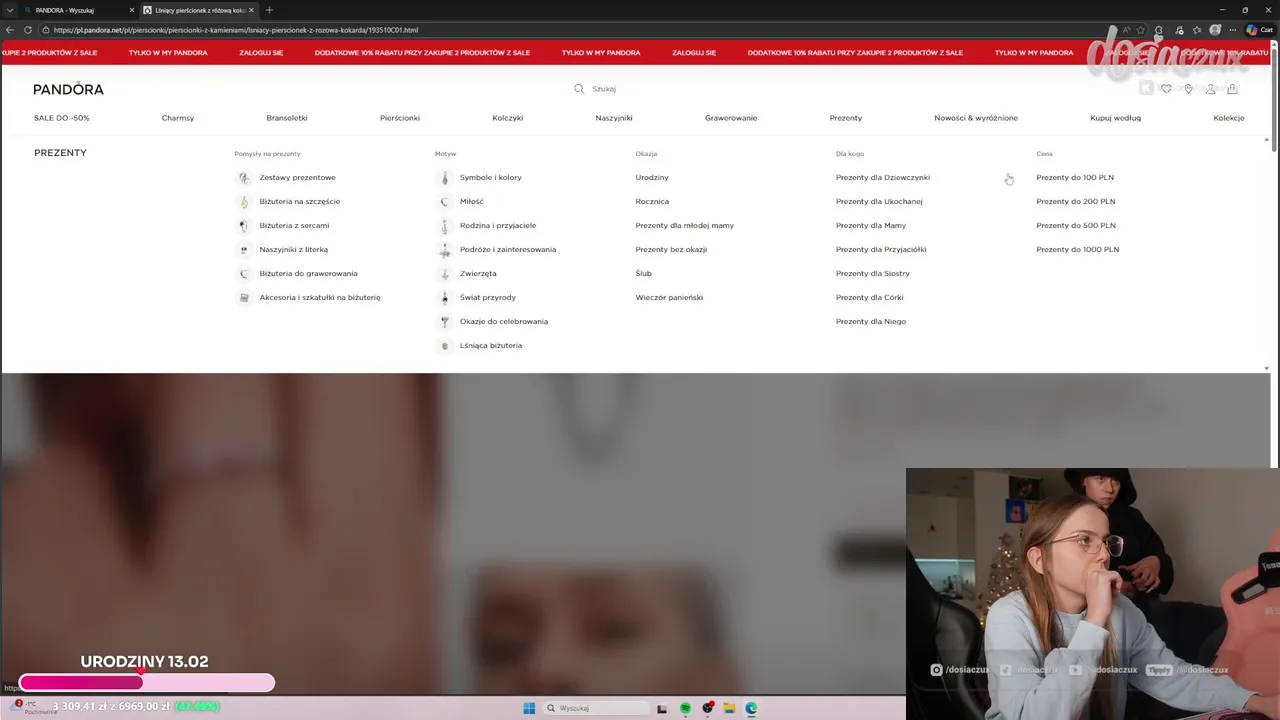
Task: Click the Lśniąca biżuteria charm icon
Action: click(445, 345)
